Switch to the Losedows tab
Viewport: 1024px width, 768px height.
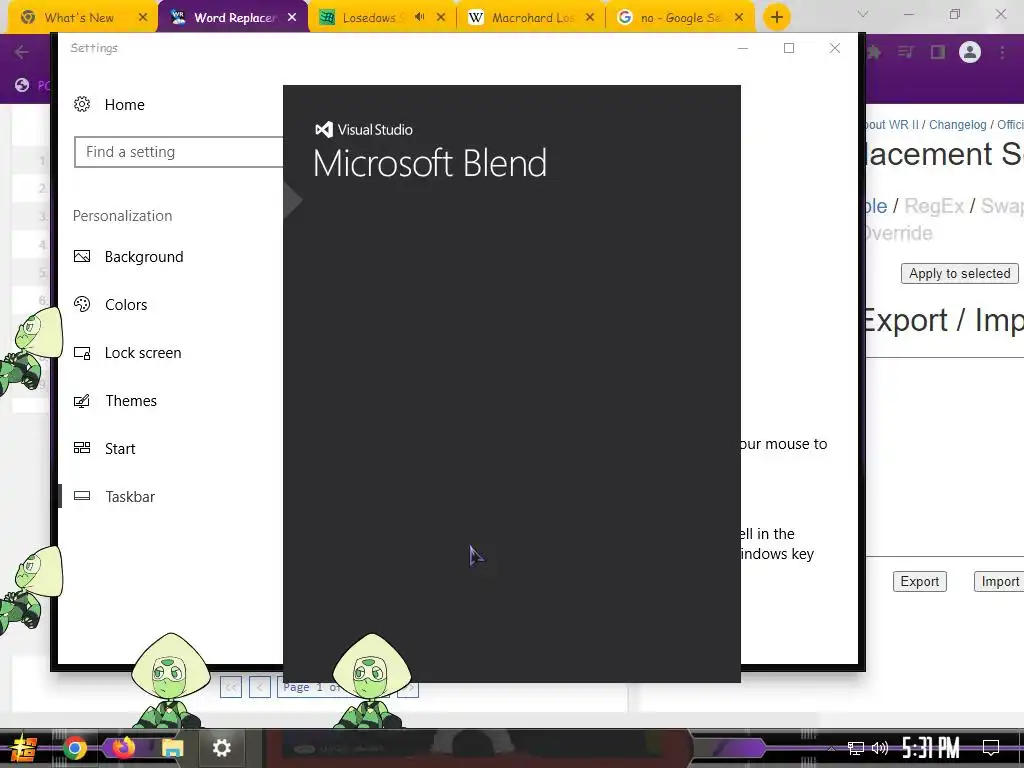pyautogui.click(x=369, y=18)
